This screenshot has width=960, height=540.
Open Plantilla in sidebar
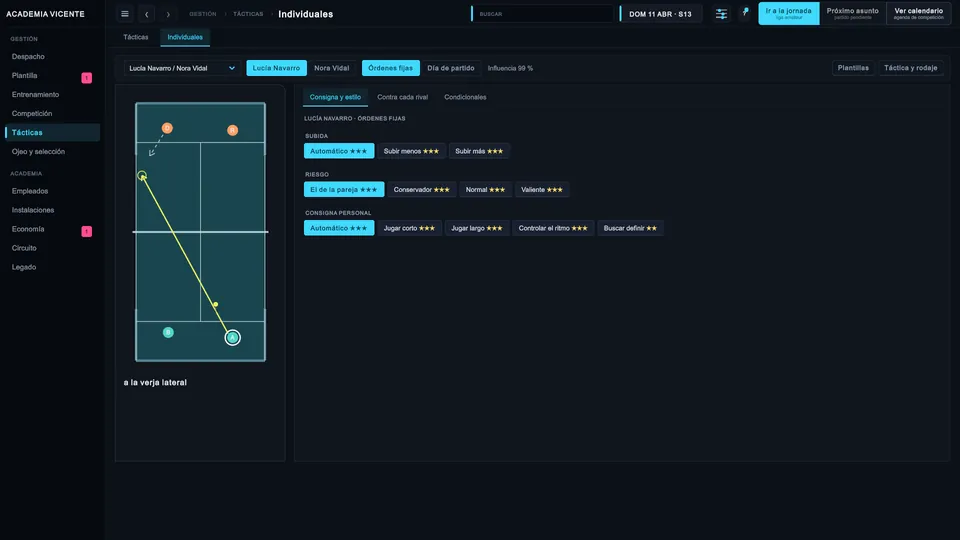(53, 75)
